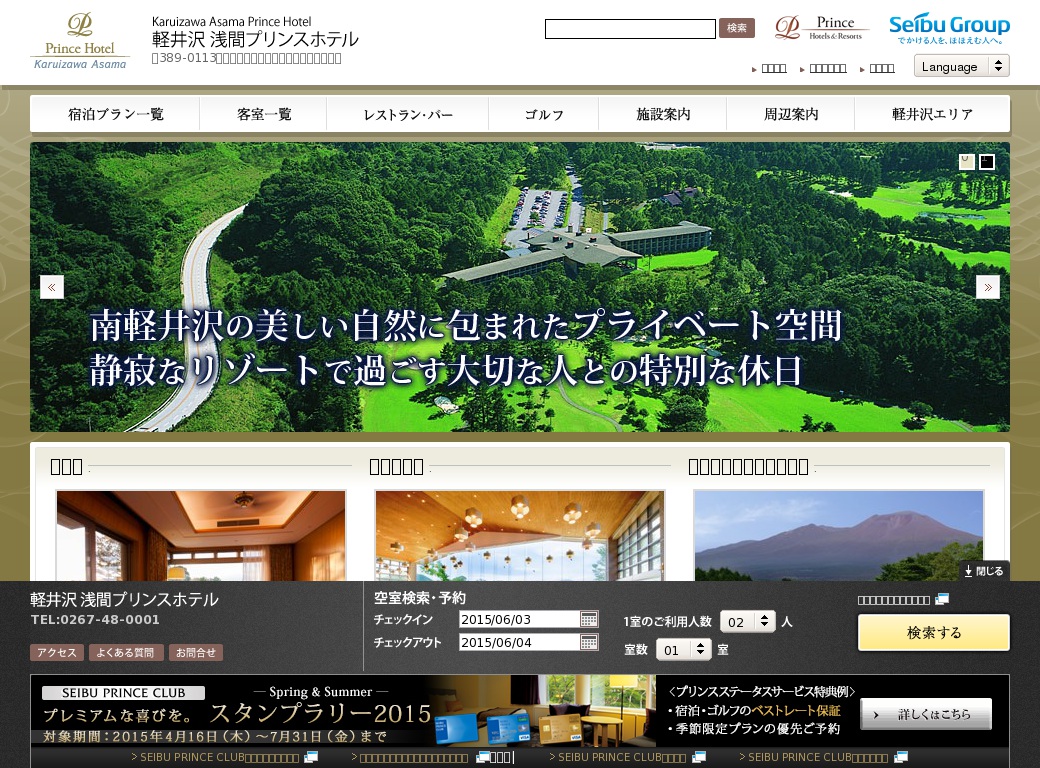This screenshot has width=1040, height=768.
Task: Select the first slideshow indicator square
Action: pyautogui.click(x=967, y=162)
